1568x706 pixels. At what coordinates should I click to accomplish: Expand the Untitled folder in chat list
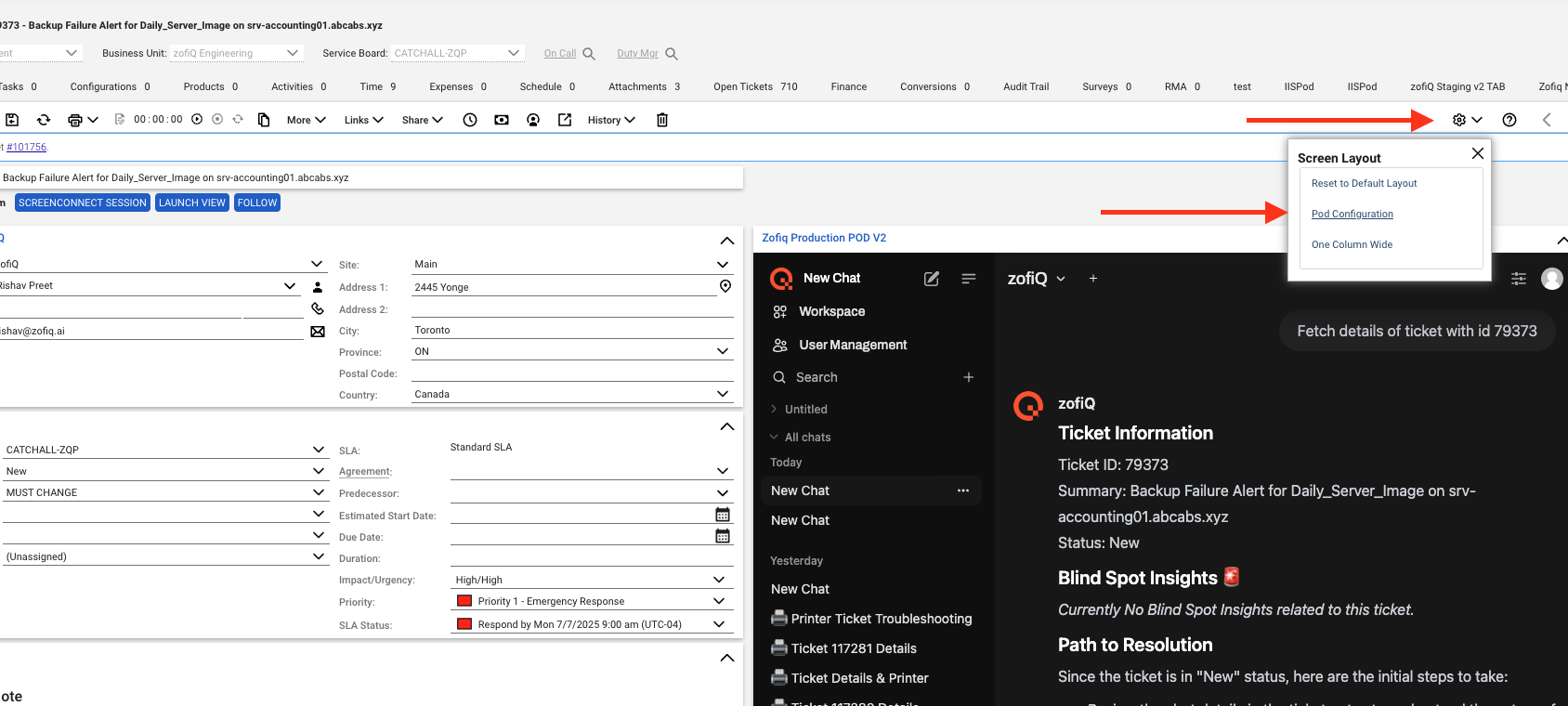click(799, 410)
